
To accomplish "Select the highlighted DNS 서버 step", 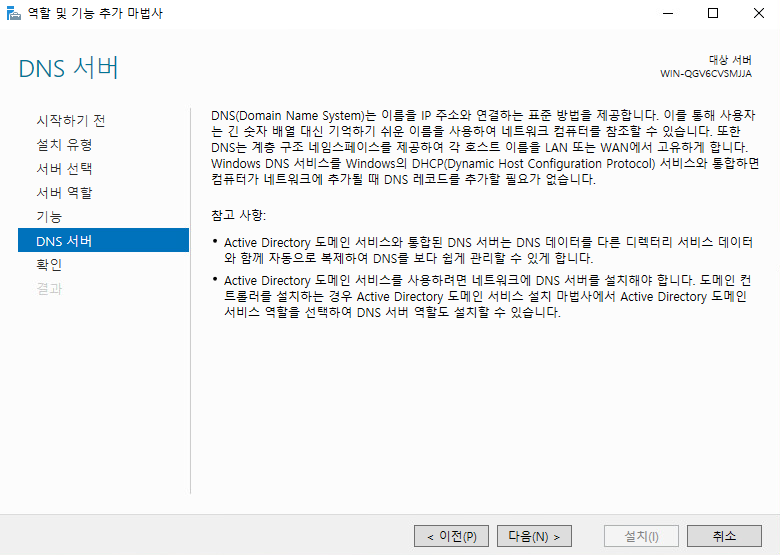I will click(x=103, y=240).
